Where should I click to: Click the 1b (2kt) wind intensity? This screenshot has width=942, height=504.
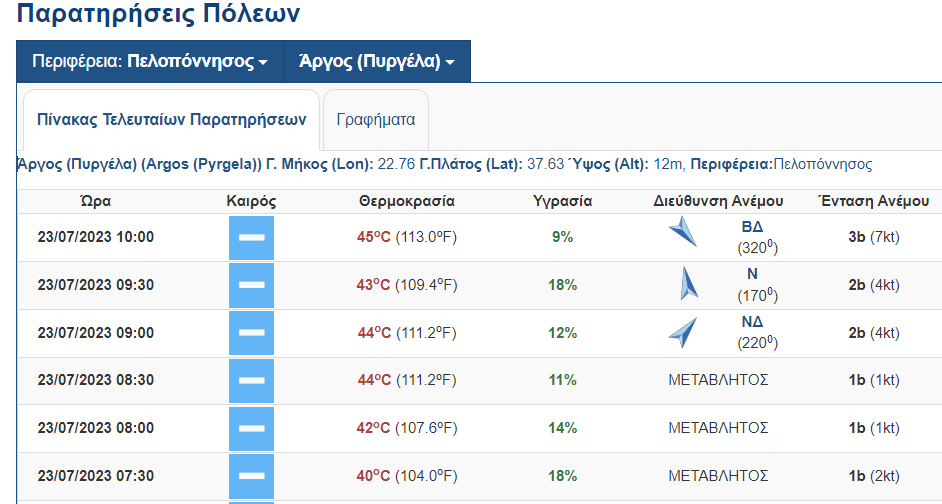pos(874,476)
